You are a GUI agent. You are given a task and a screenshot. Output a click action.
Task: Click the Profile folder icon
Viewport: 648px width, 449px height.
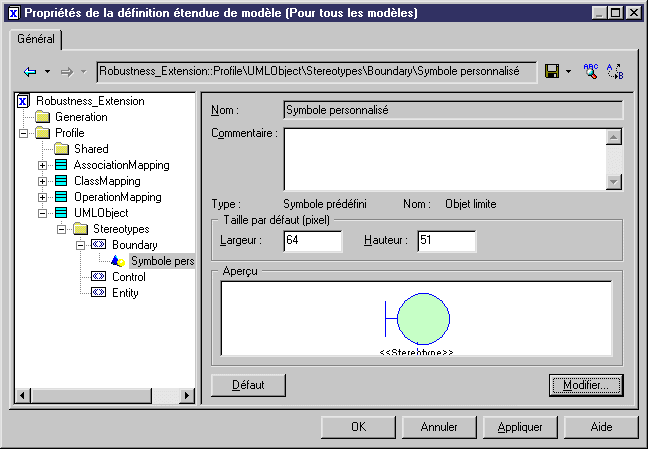click(x=42, y=133)
